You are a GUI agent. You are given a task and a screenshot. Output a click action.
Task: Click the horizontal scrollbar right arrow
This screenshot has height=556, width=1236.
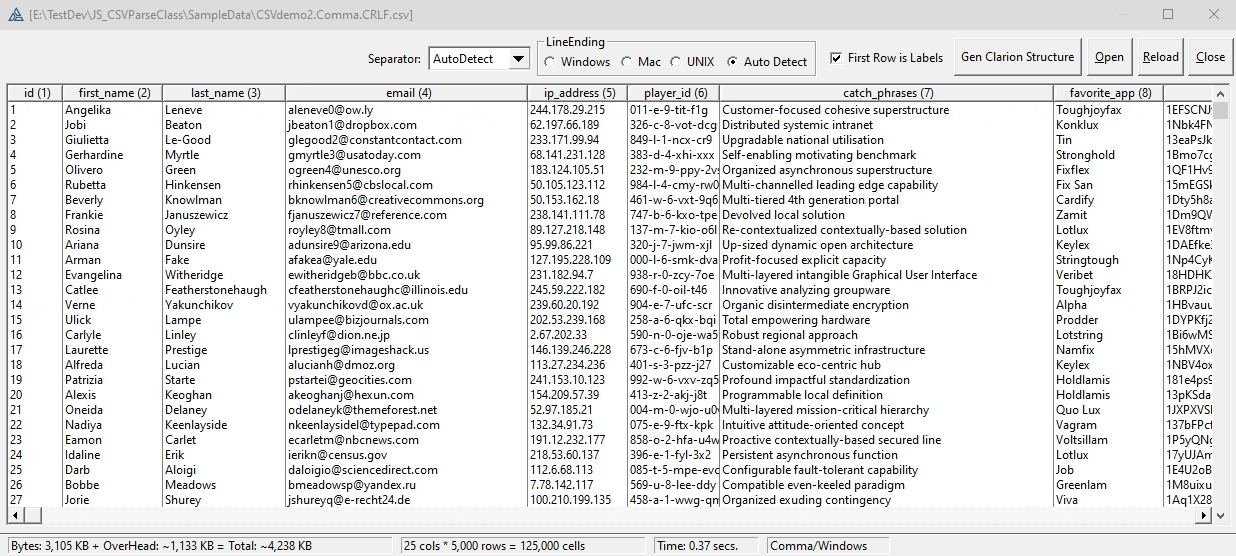pos(1204,515)
